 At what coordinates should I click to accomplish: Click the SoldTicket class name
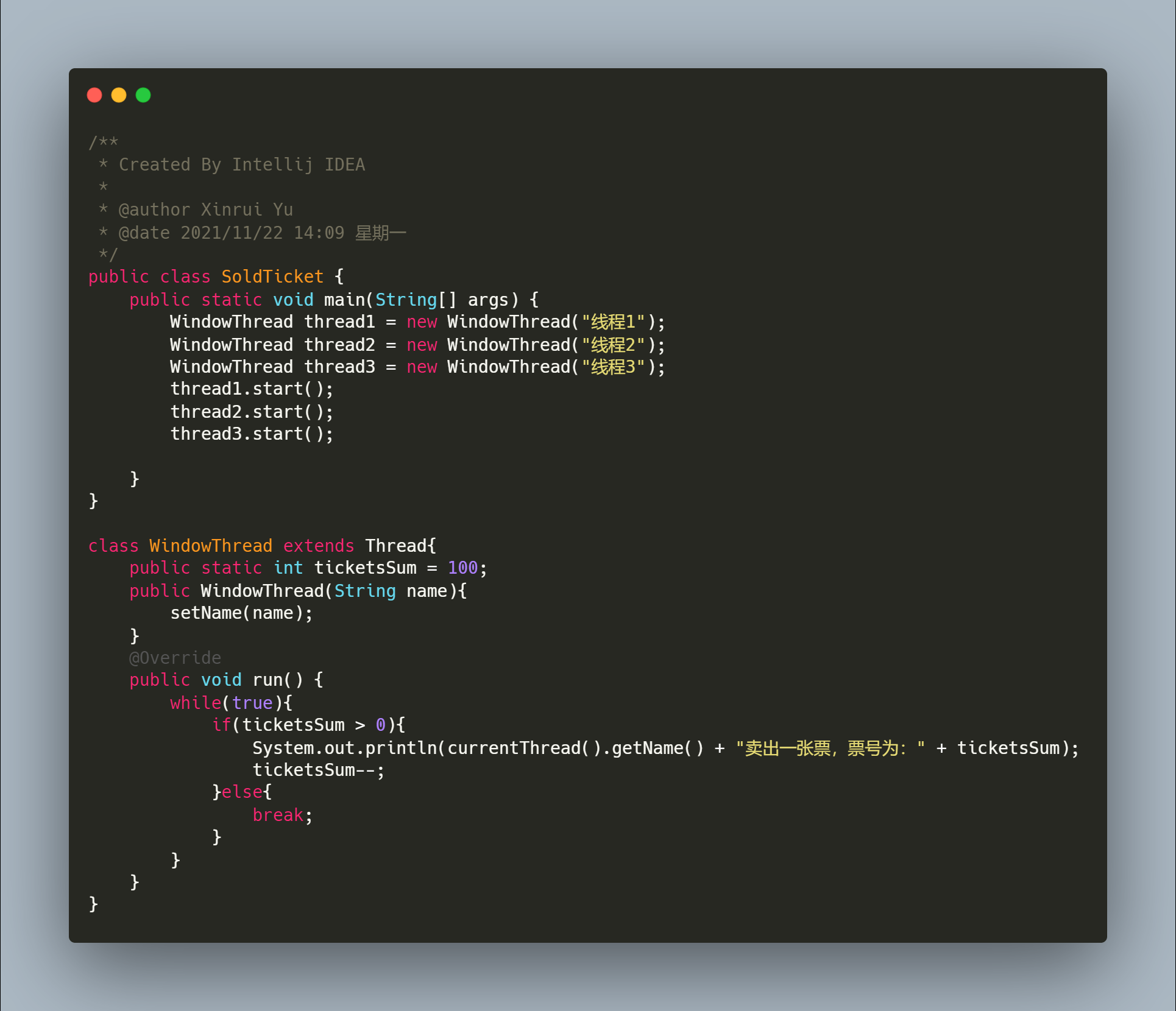272,277
